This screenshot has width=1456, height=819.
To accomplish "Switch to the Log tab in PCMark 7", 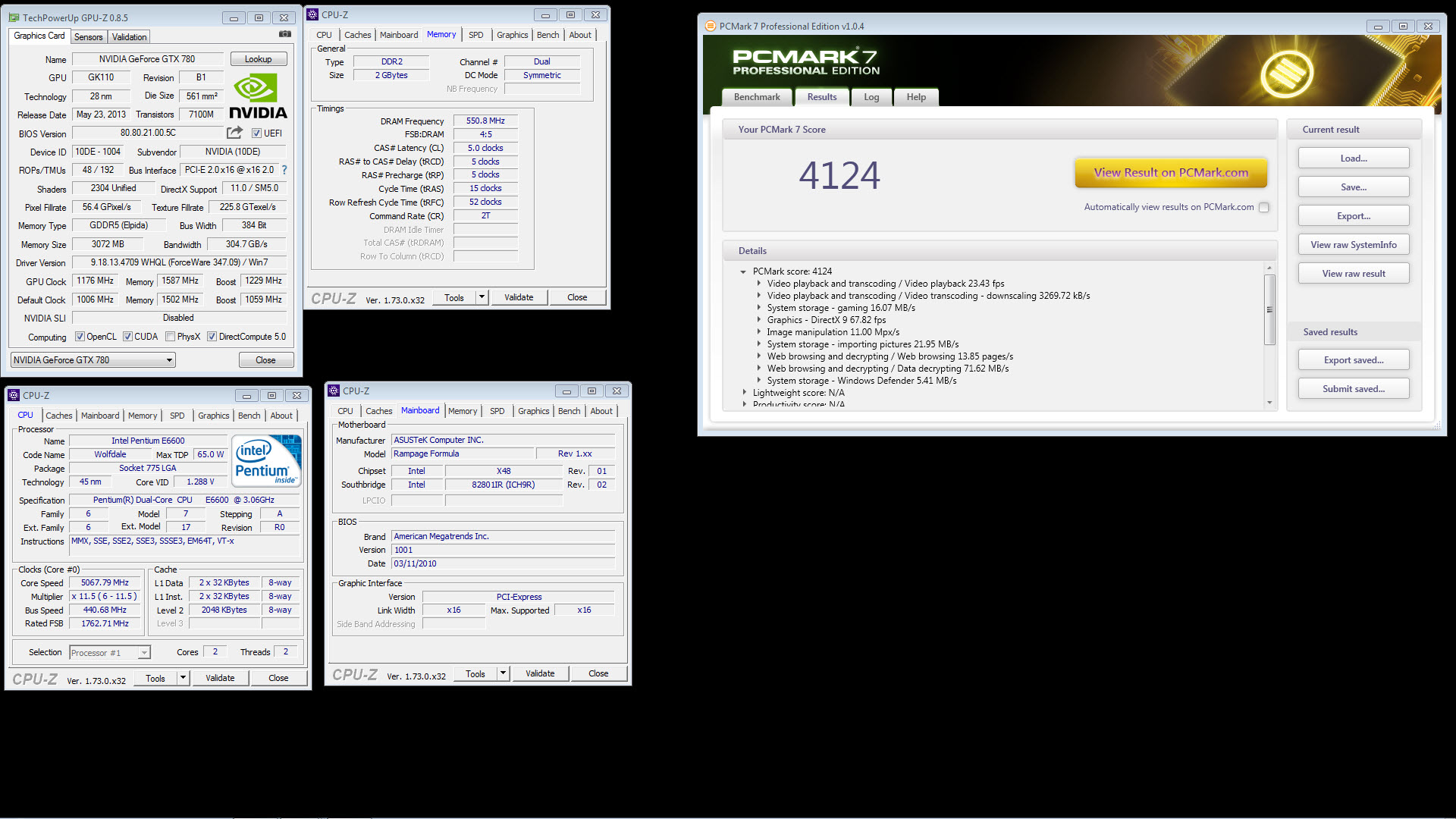I will pyautogui.click(x=871, y=97).
